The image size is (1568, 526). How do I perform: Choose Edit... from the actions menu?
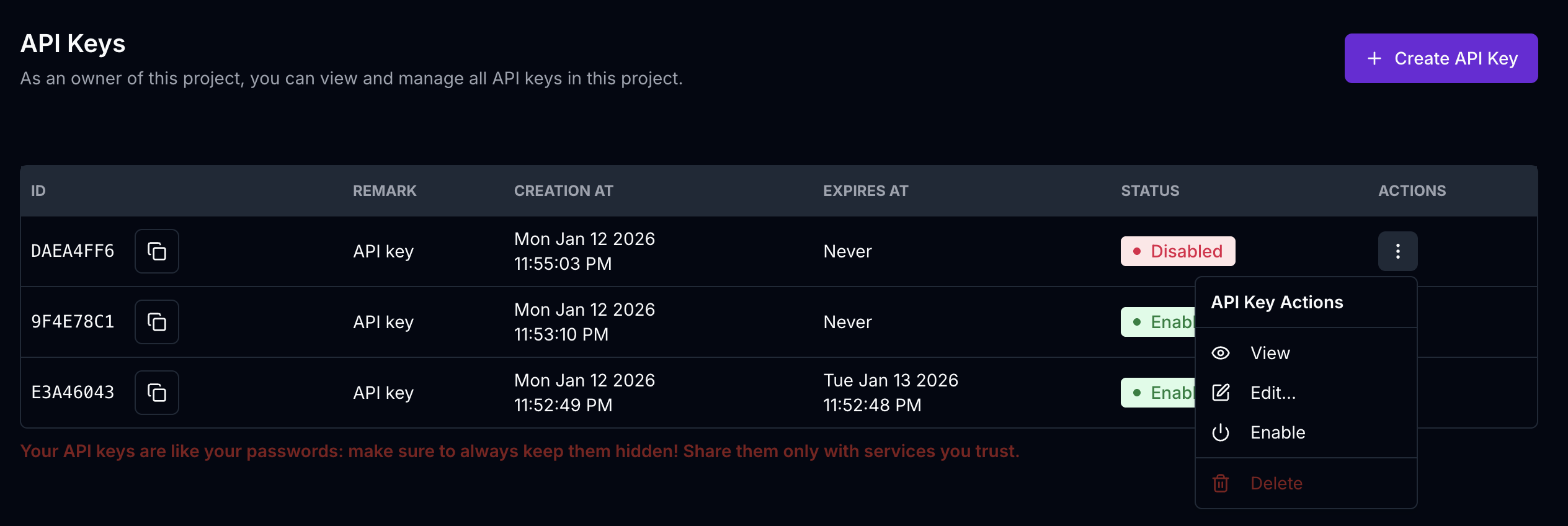[1273, 393]
